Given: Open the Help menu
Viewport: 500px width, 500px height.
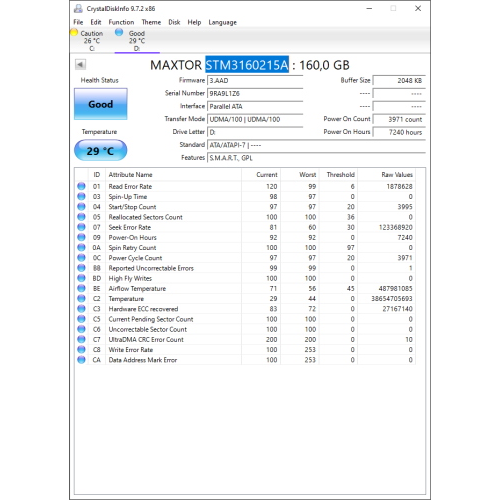Looking at the screenshot, I should click(x=194, y=22).
